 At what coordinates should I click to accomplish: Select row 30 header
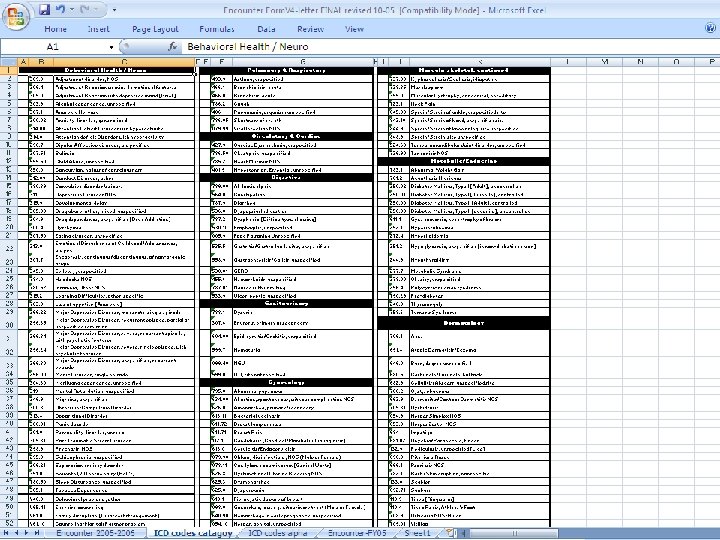(9, 324)
